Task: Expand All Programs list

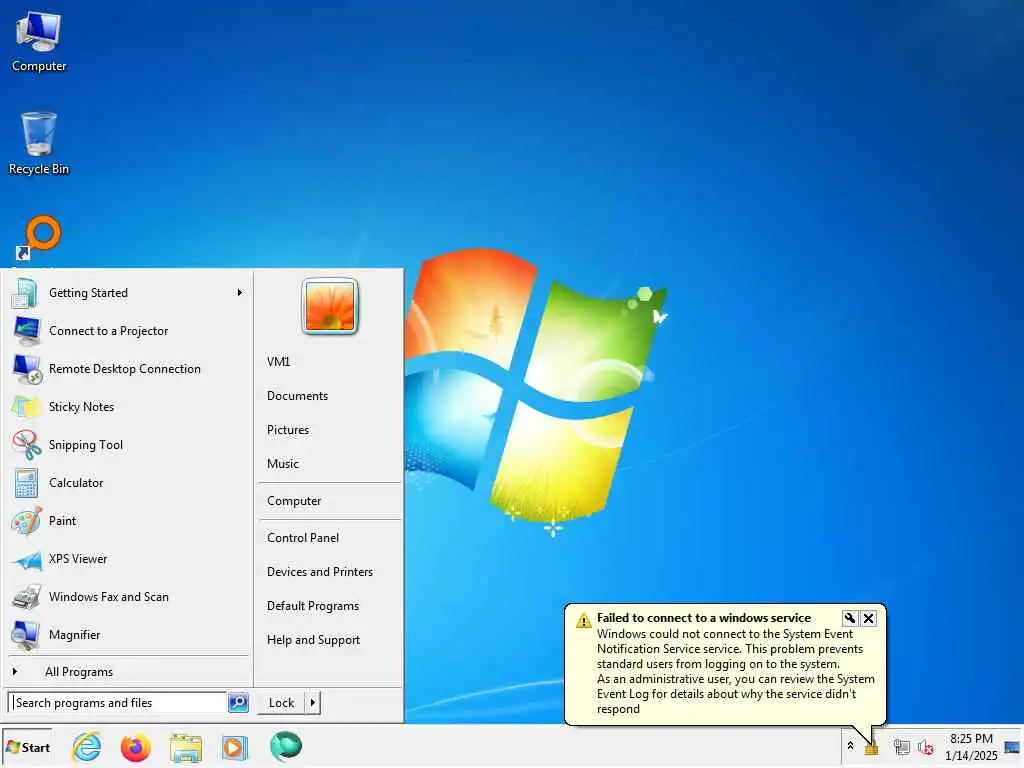Action: [x=78, y=672]
